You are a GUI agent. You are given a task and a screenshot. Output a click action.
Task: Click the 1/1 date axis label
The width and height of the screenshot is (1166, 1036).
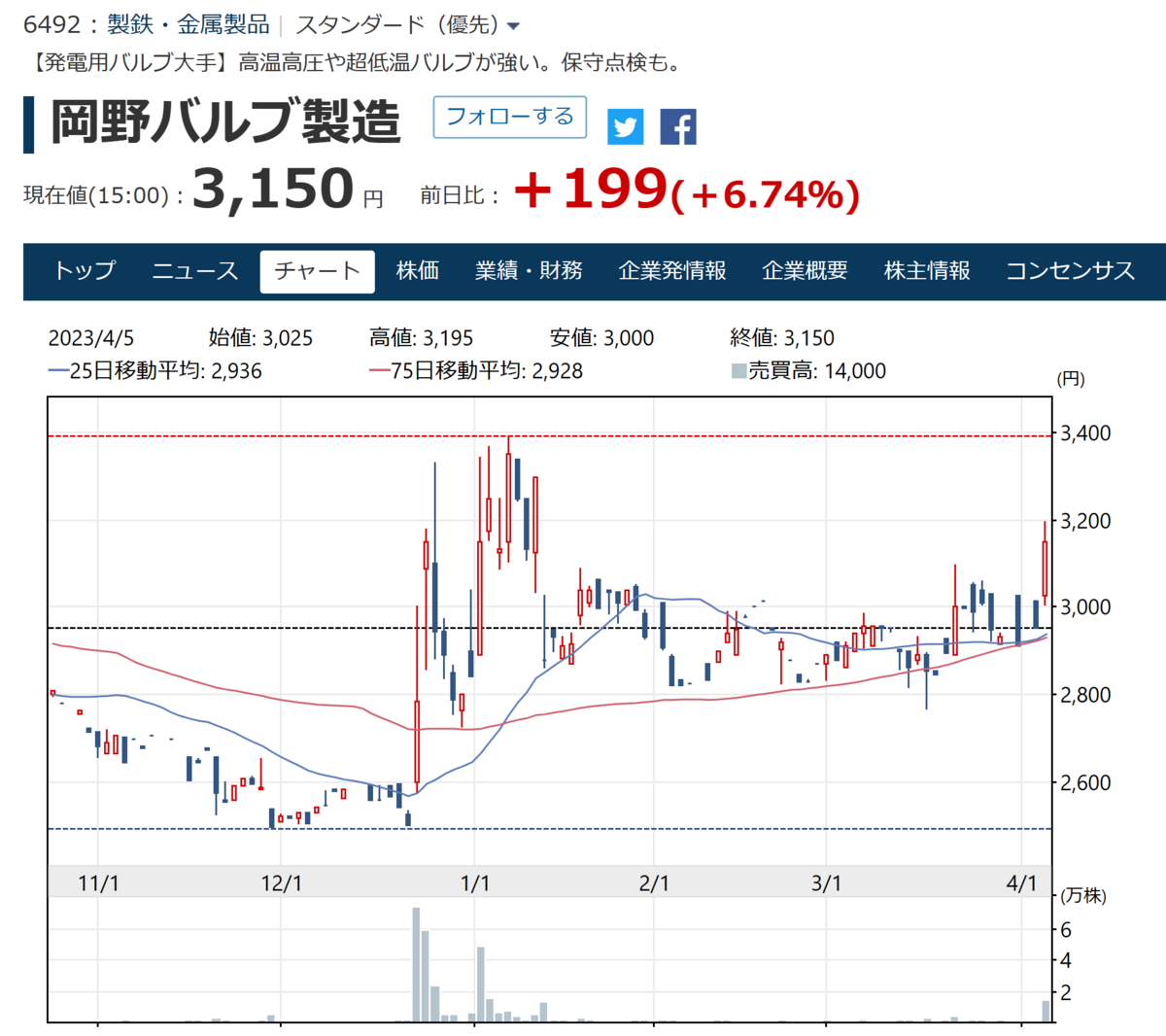coord(474,883)
